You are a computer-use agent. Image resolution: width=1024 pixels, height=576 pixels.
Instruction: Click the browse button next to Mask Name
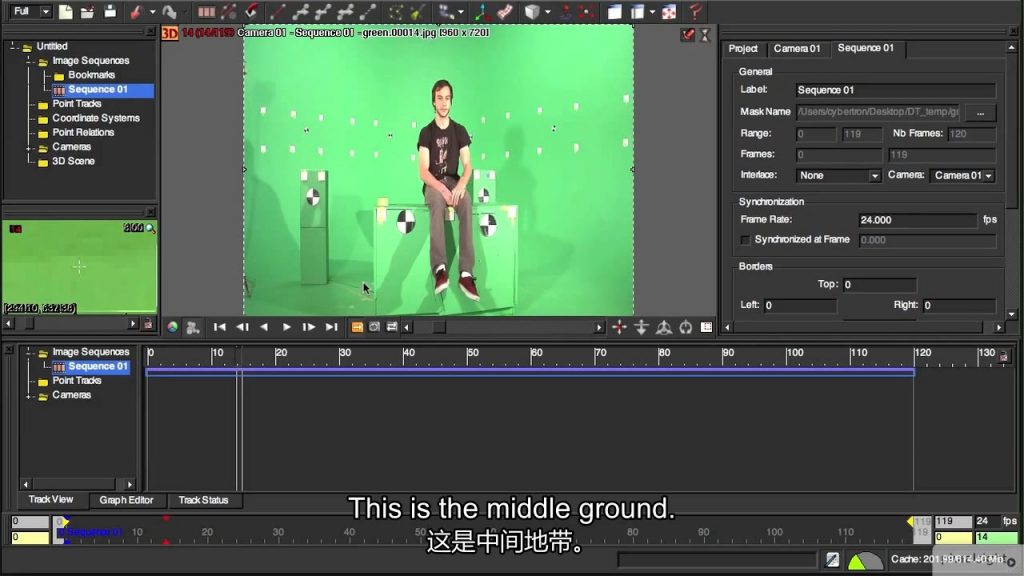[x=979, y=112]
